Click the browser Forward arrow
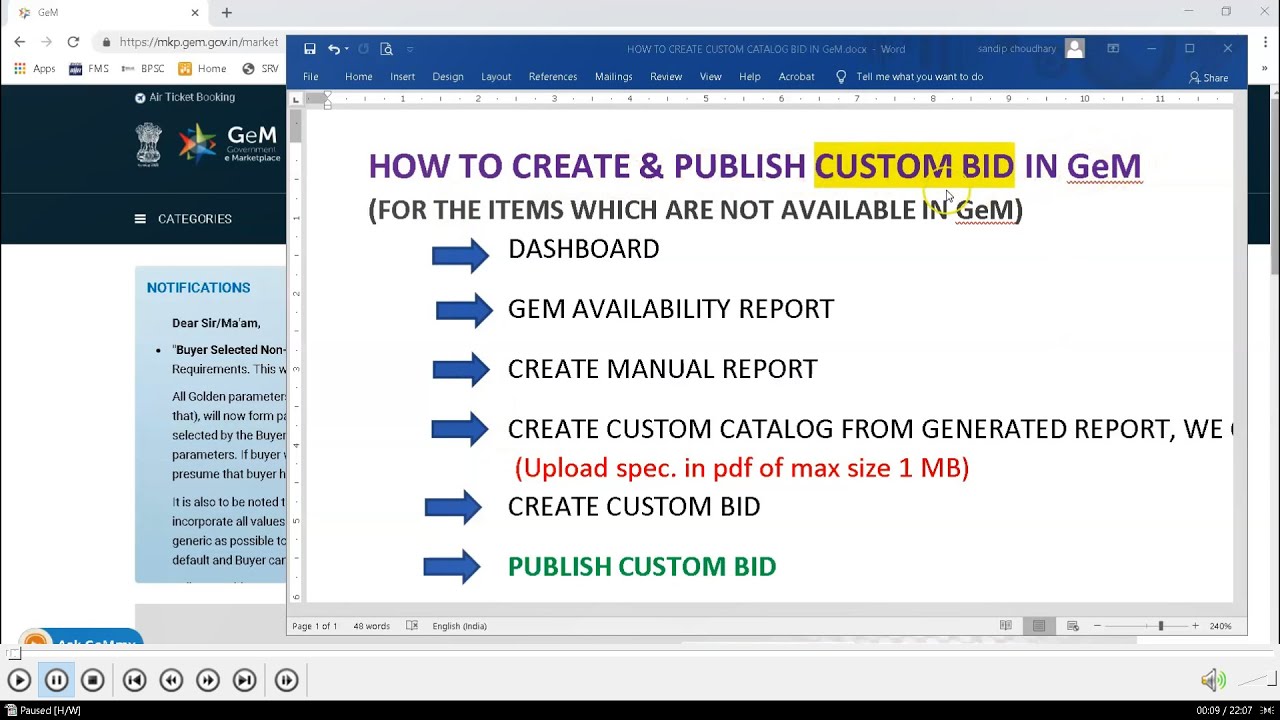 (x=47, y=42)
